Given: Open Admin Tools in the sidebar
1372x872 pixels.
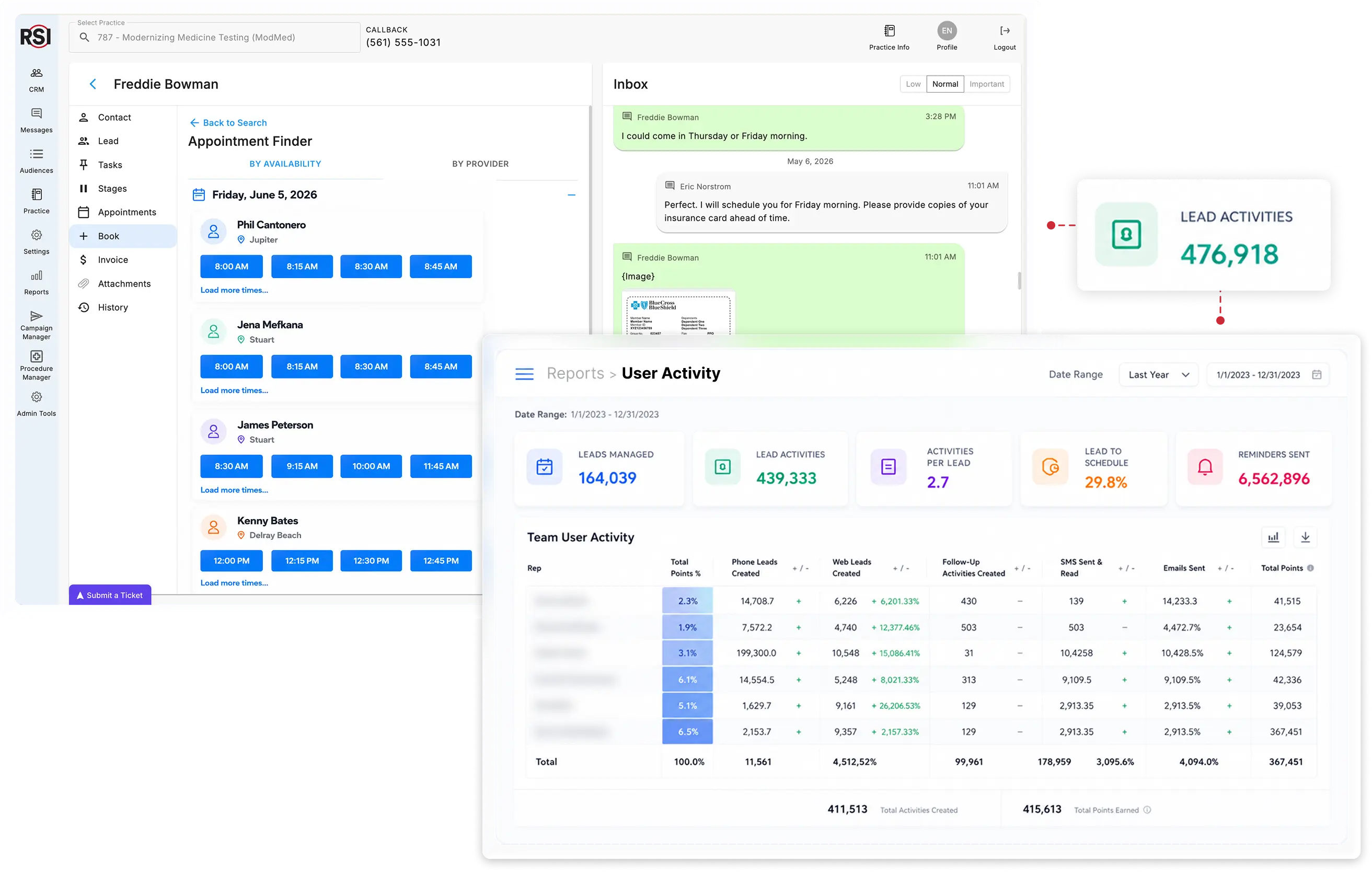Looking at the screenshot, I should pyautogui.click(x=37, y=404).
